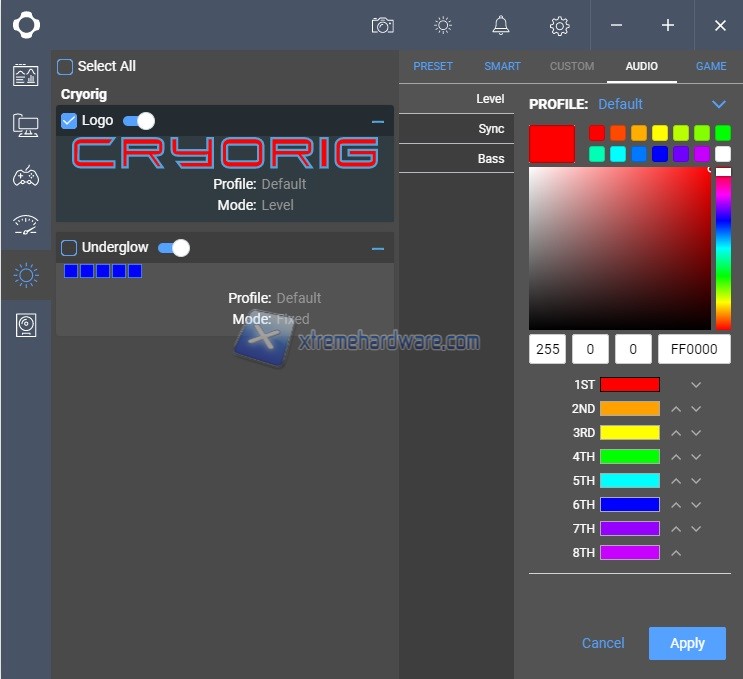Select the speedometer gauge sidebar icon
This screenshot has height=679, width=743.
point(25,225)
